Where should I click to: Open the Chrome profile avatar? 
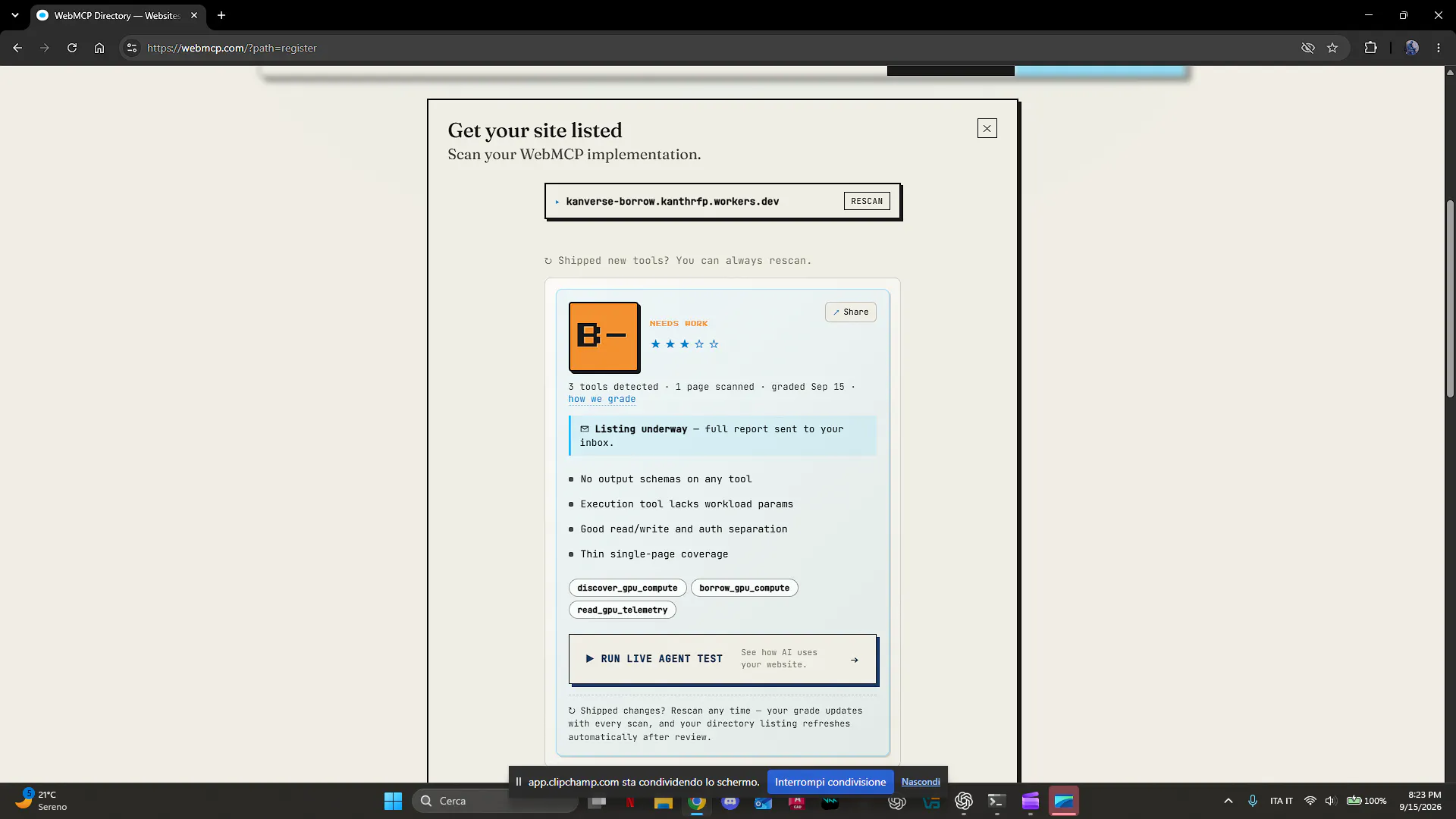(1411, 48)
